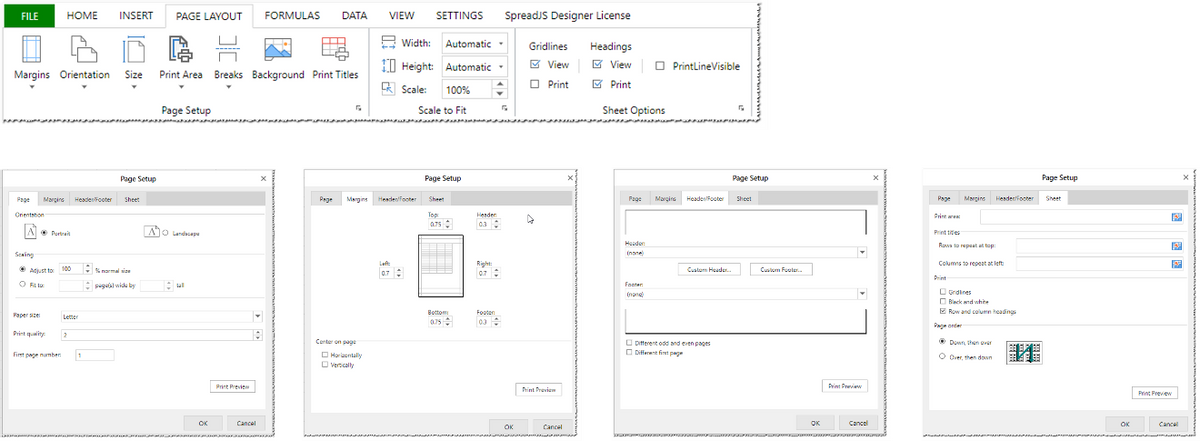Switch to the SETTINGS ribbon tab
This screenshot has height=441, width=1200.
click(460, 16)
